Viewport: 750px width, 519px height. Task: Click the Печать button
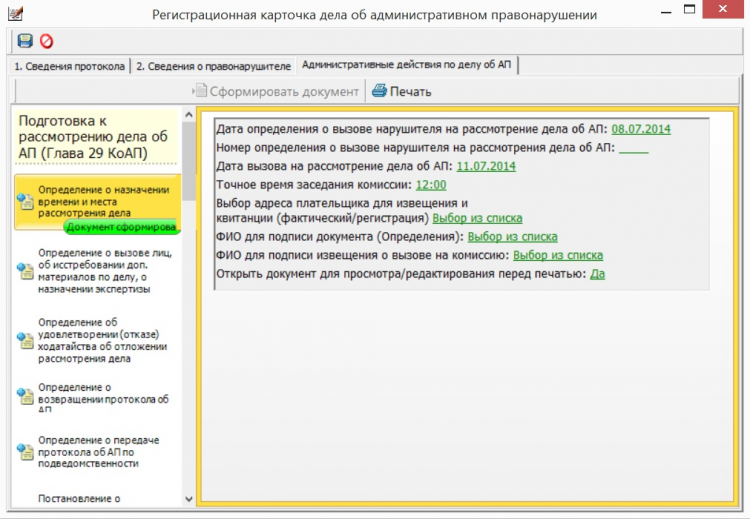(x=402, y=91)
